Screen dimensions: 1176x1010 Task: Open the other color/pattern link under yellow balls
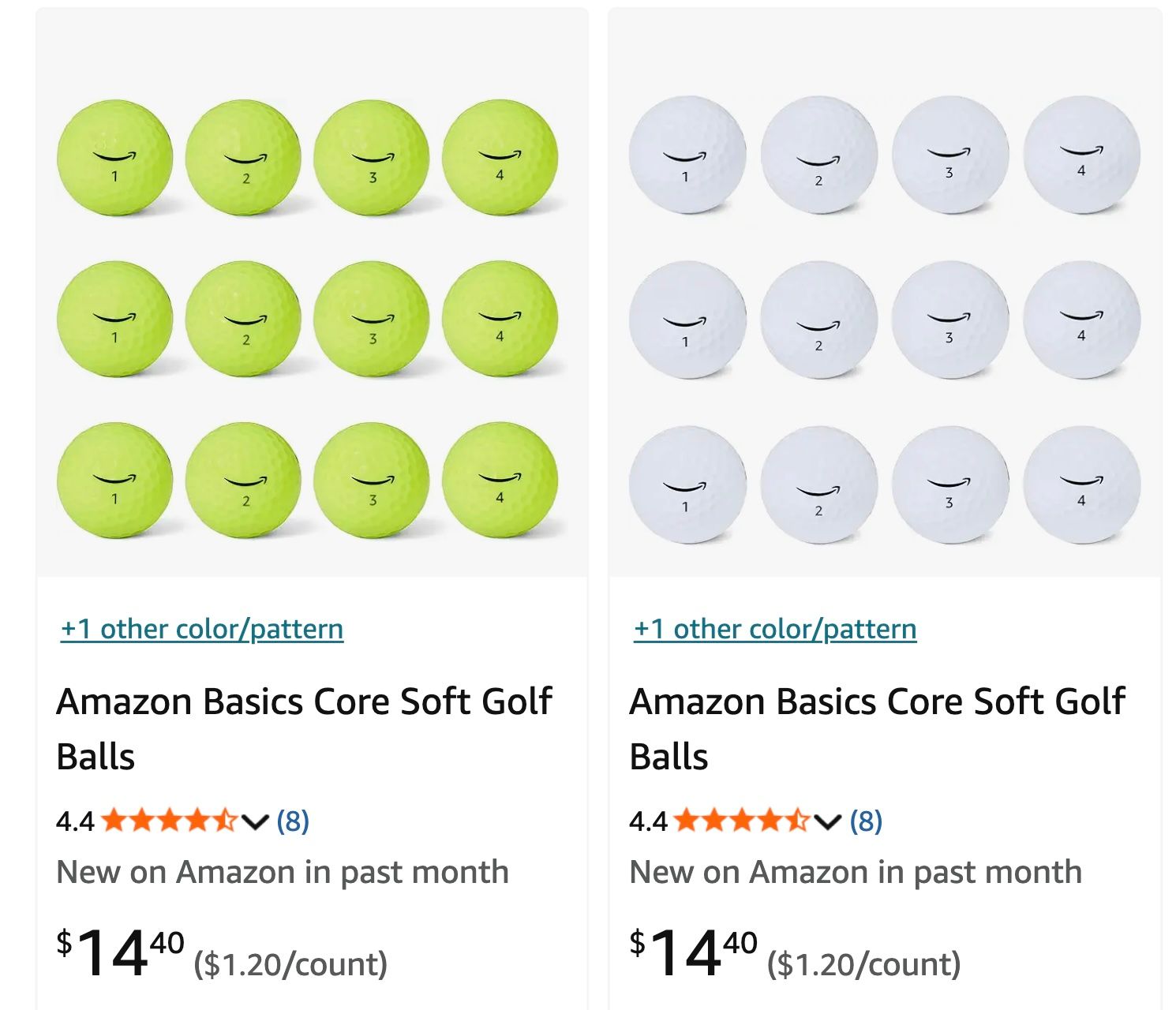202,629
